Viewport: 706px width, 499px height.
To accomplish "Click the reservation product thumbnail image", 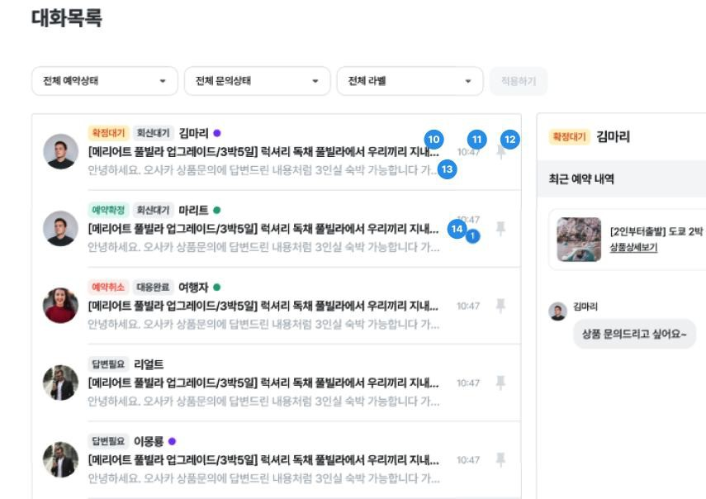I will tap(579, 239).
